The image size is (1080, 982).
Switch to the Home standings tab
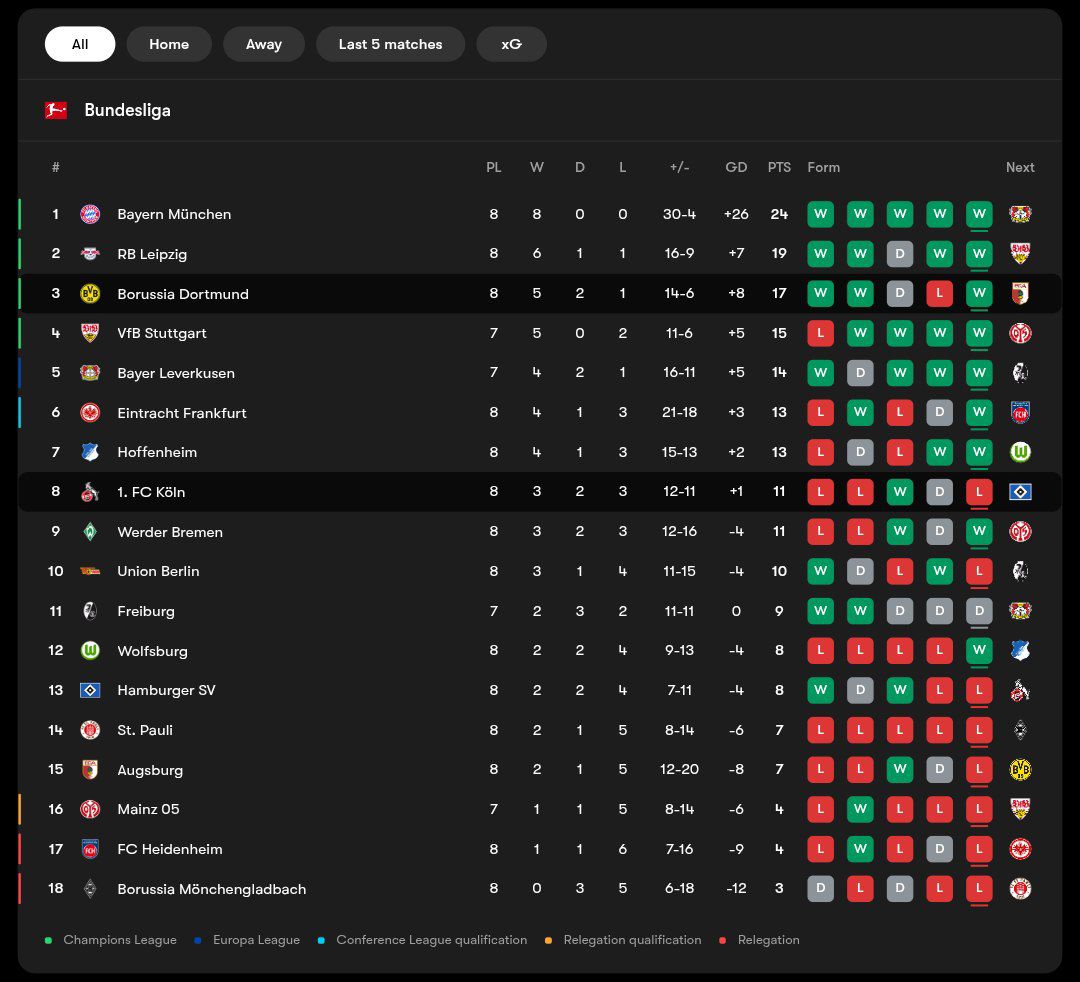click(169, 44)
